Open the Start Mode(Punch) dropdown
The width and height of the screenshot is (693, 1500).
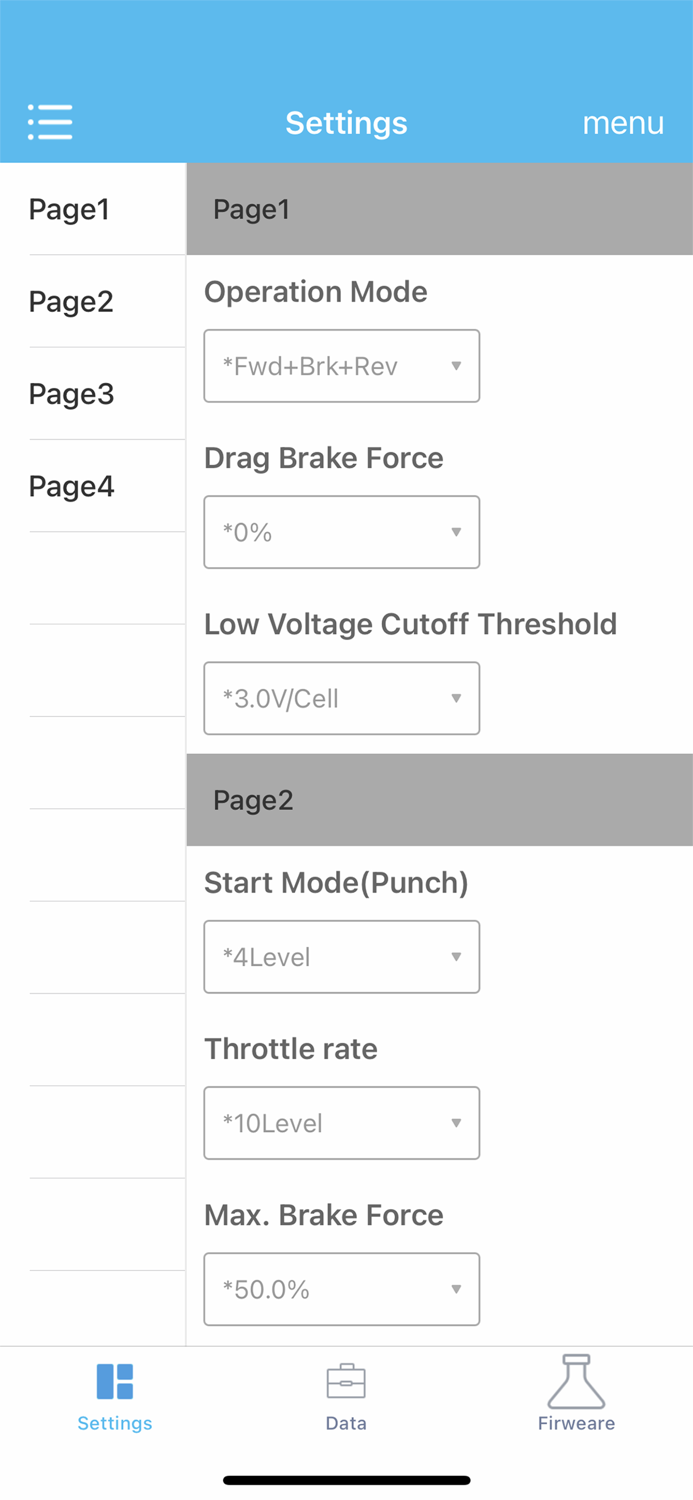[x=341, y=957]
